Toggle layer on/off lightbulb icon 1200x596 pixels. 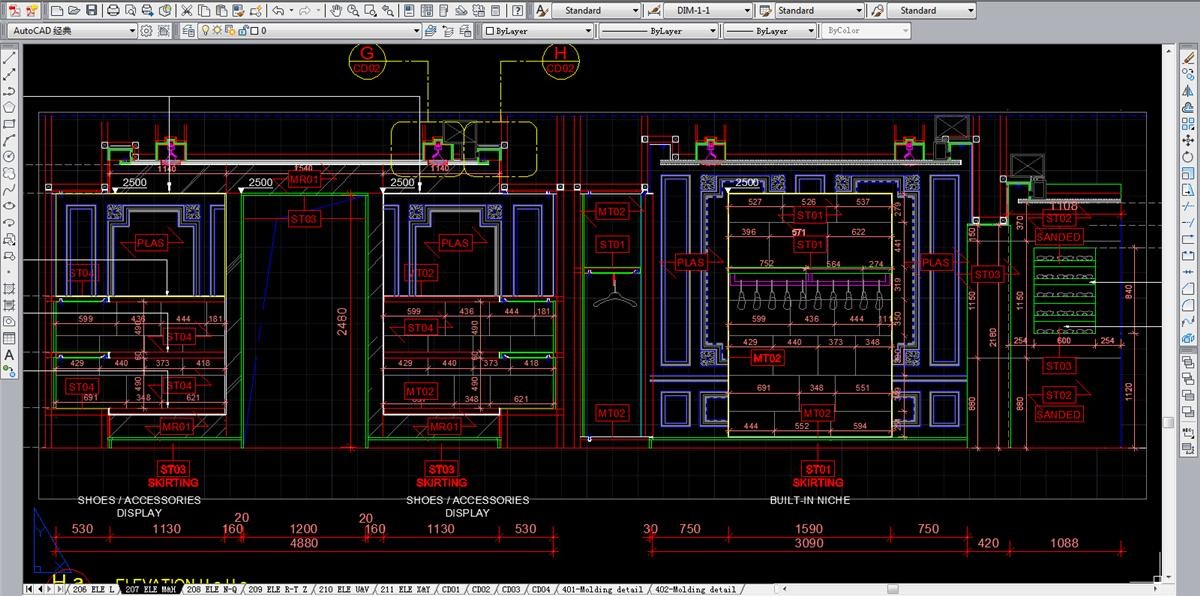coord(205,31)
